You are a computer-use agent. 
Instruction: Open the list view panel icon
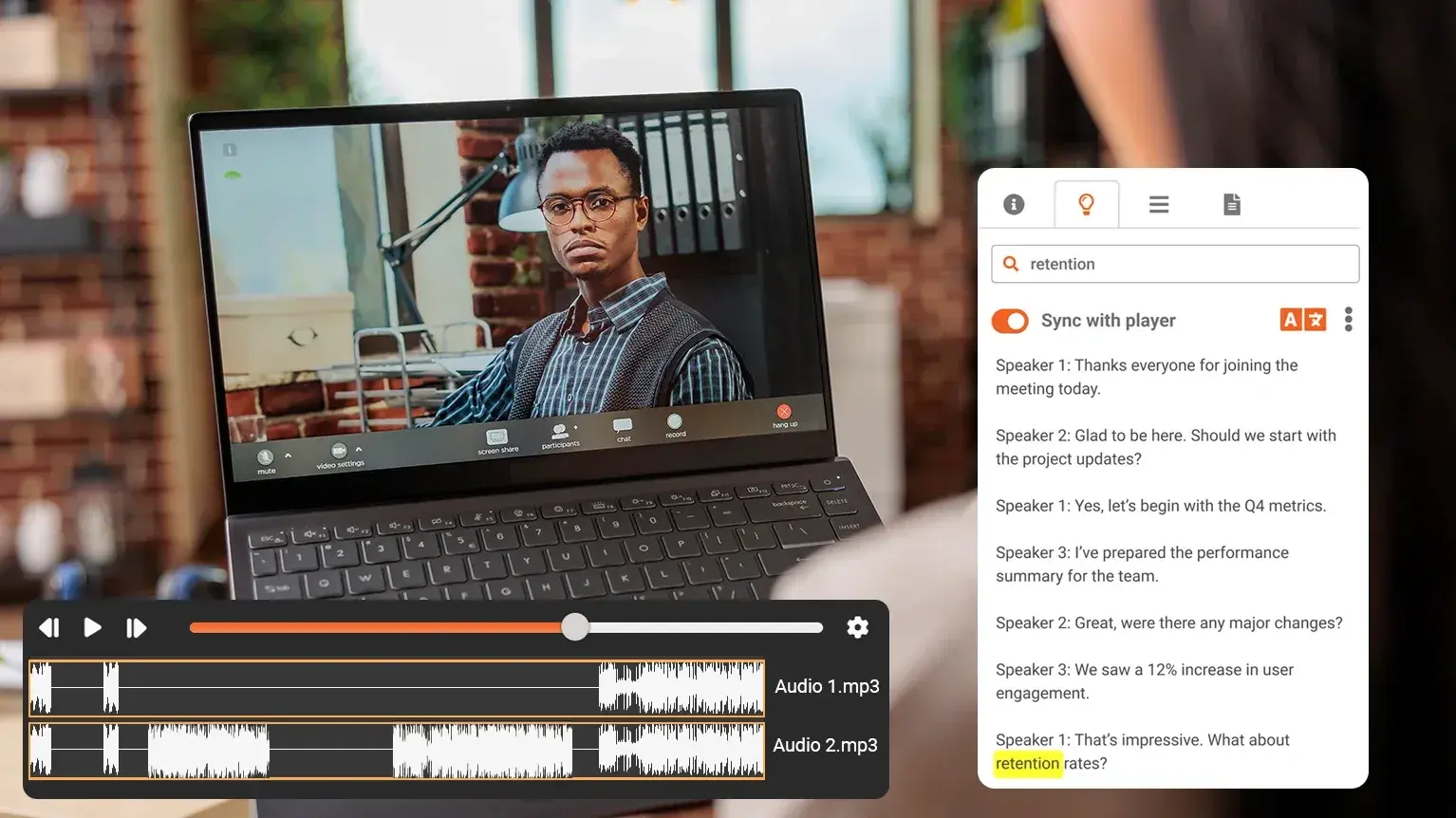pyautogui.click(x=1158, y=203)
